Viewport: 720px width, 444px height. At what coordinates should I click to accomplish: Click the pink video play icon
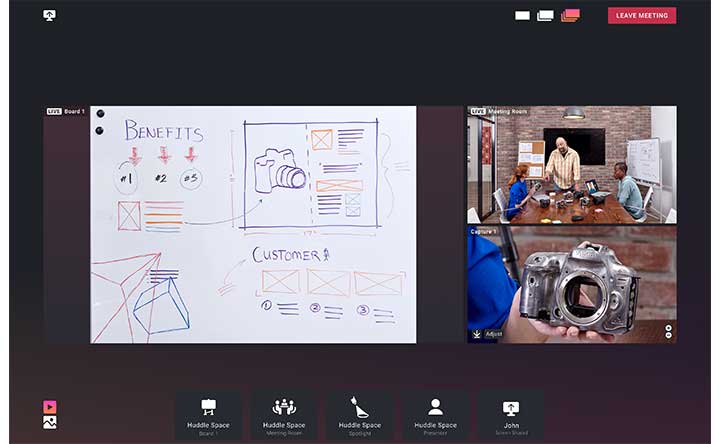50,406
